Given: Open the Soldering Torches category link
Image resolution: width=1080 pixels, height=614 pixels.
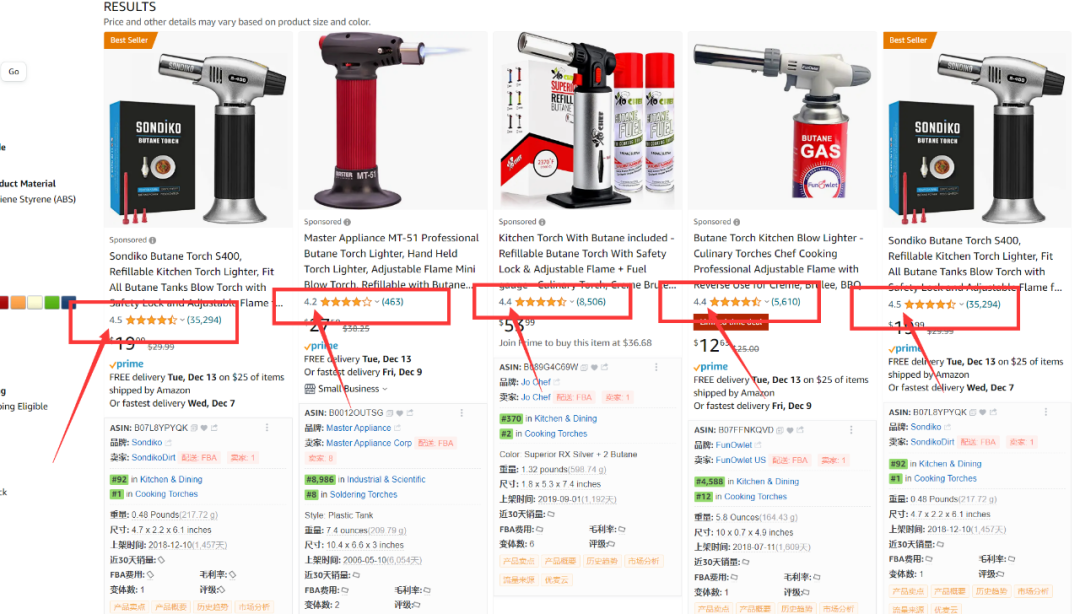Looking at the screenshot, I should click(x=364, y=495).
